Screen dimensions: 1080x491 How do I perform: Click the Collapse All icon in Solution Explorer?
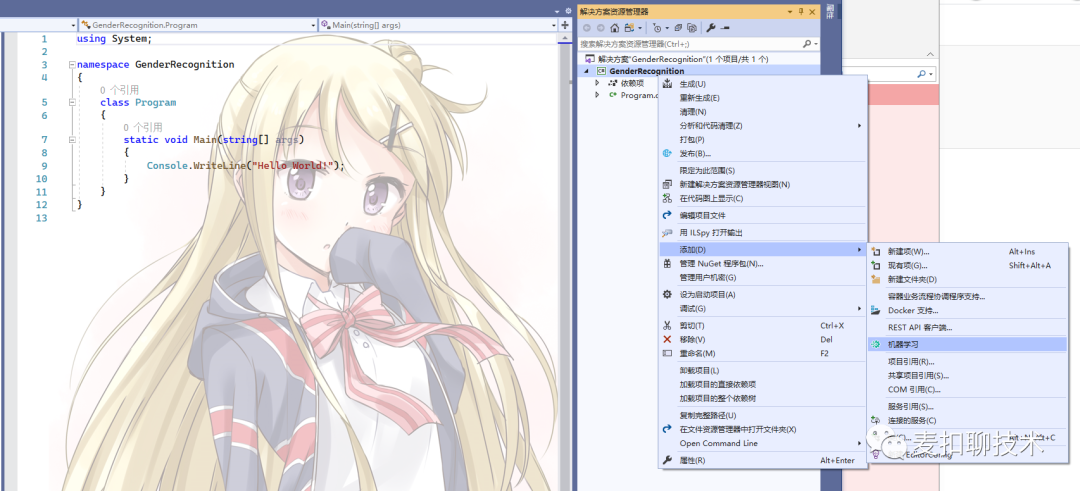point(677,28)
